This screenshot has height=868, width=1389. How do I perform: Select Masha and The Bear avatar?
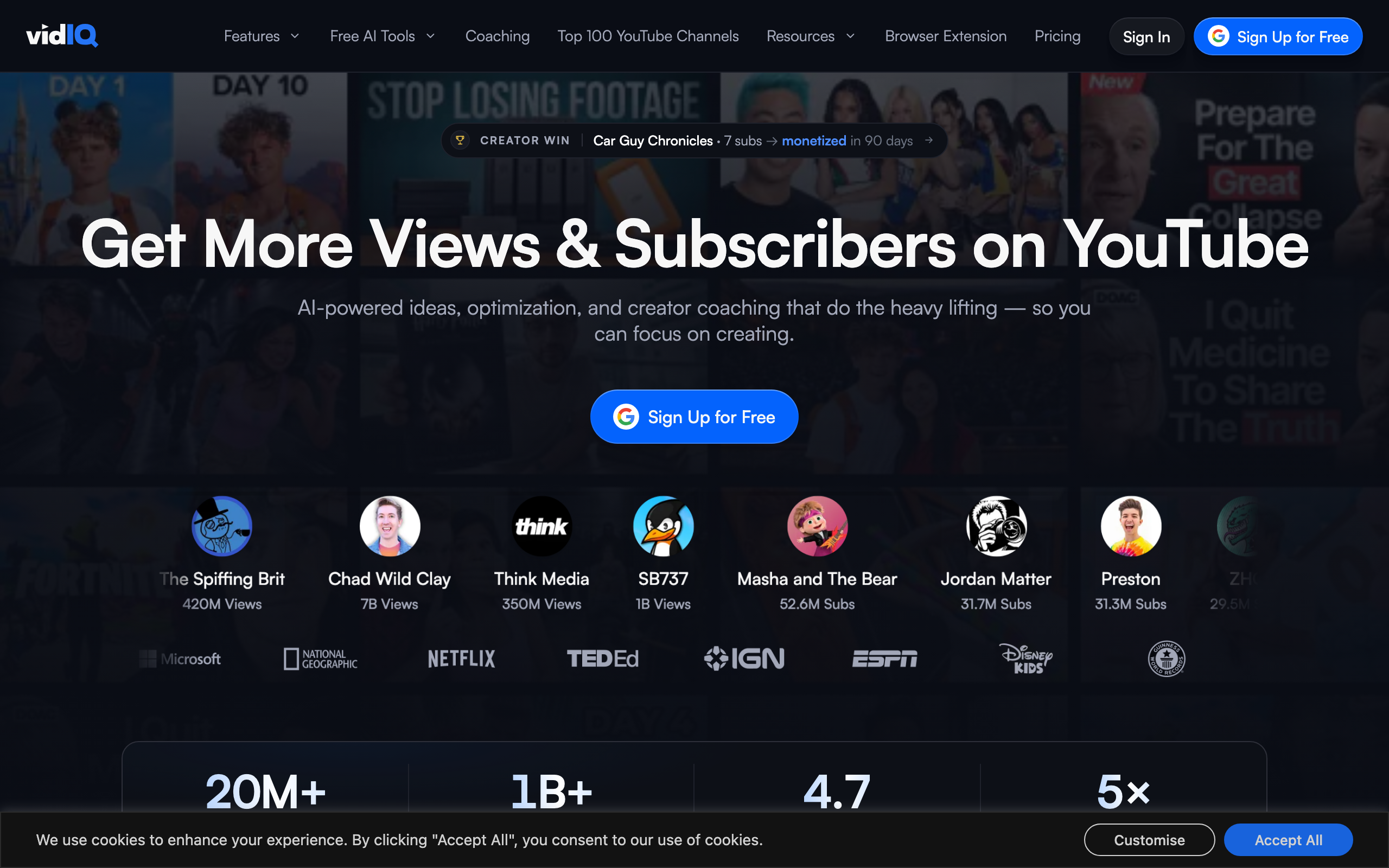point(817,526)
